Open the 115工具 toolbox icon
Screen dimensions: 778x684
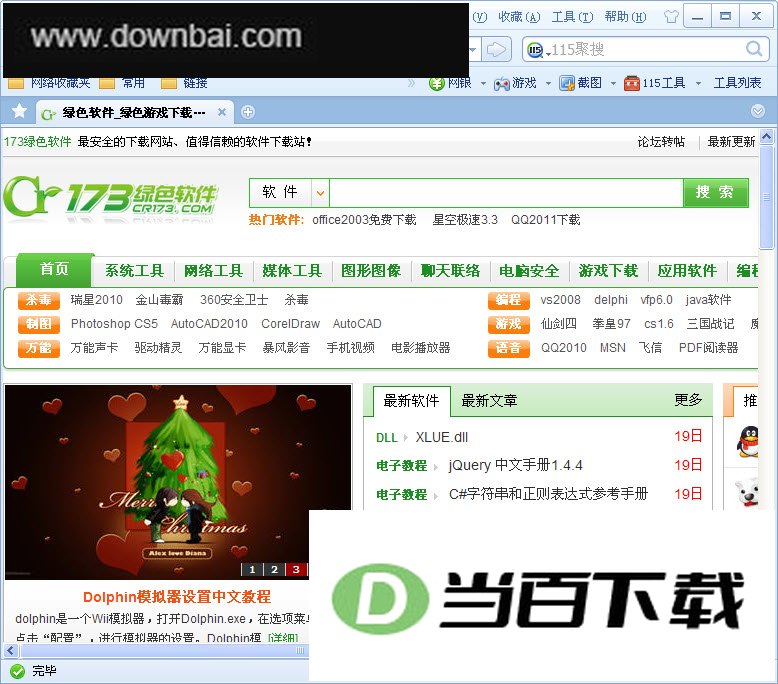[x=632, y=83]
